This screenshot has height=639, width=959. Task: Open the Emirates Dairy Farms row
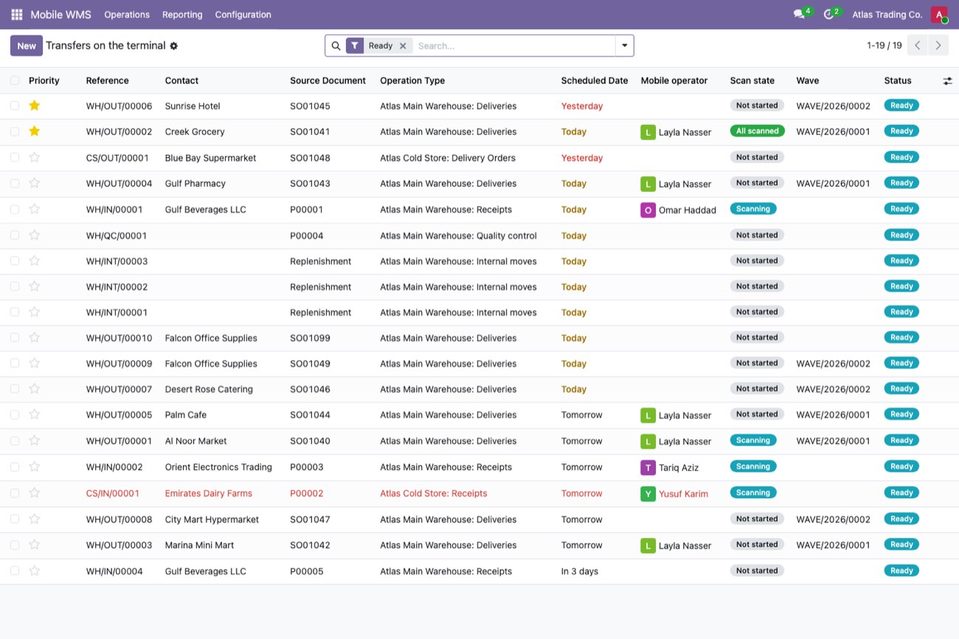(480, 493)
